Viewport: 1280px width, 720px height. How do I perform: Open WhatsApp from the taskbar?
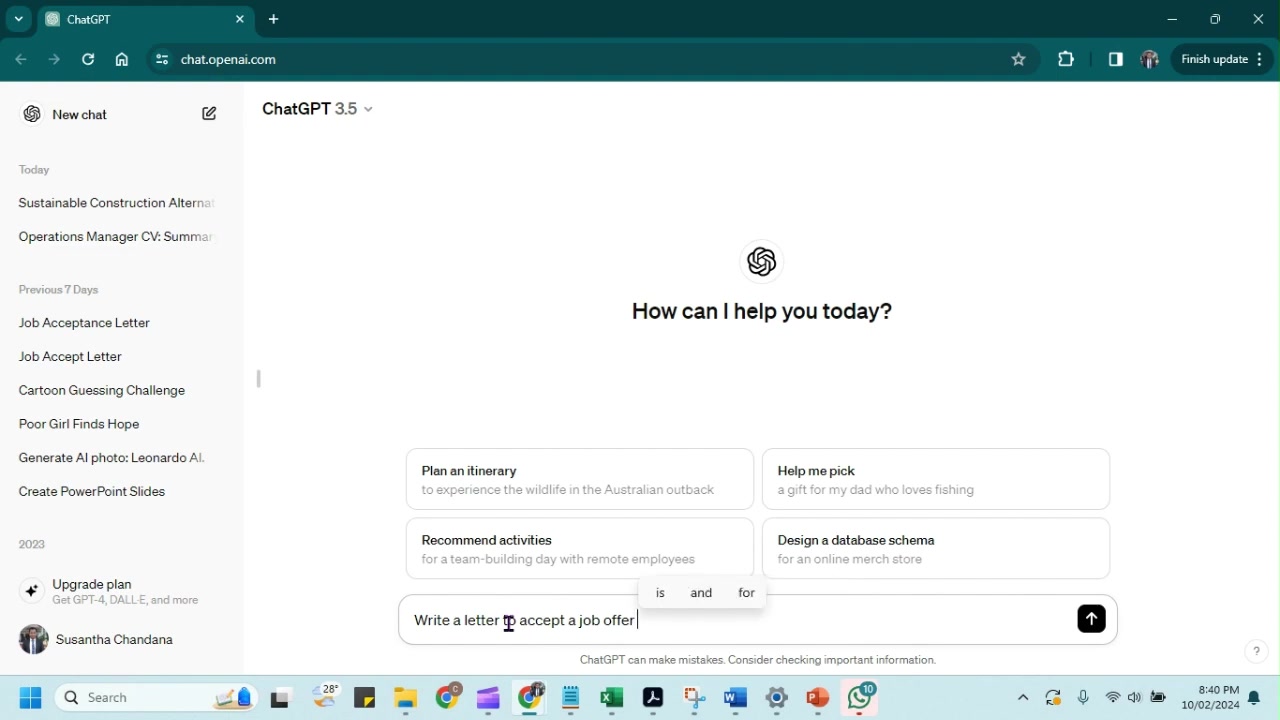(860, 697)
